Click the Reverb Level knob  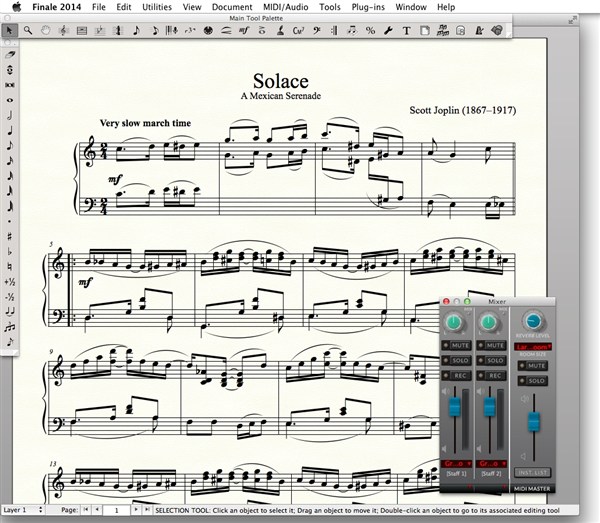[x=533, y=321]
